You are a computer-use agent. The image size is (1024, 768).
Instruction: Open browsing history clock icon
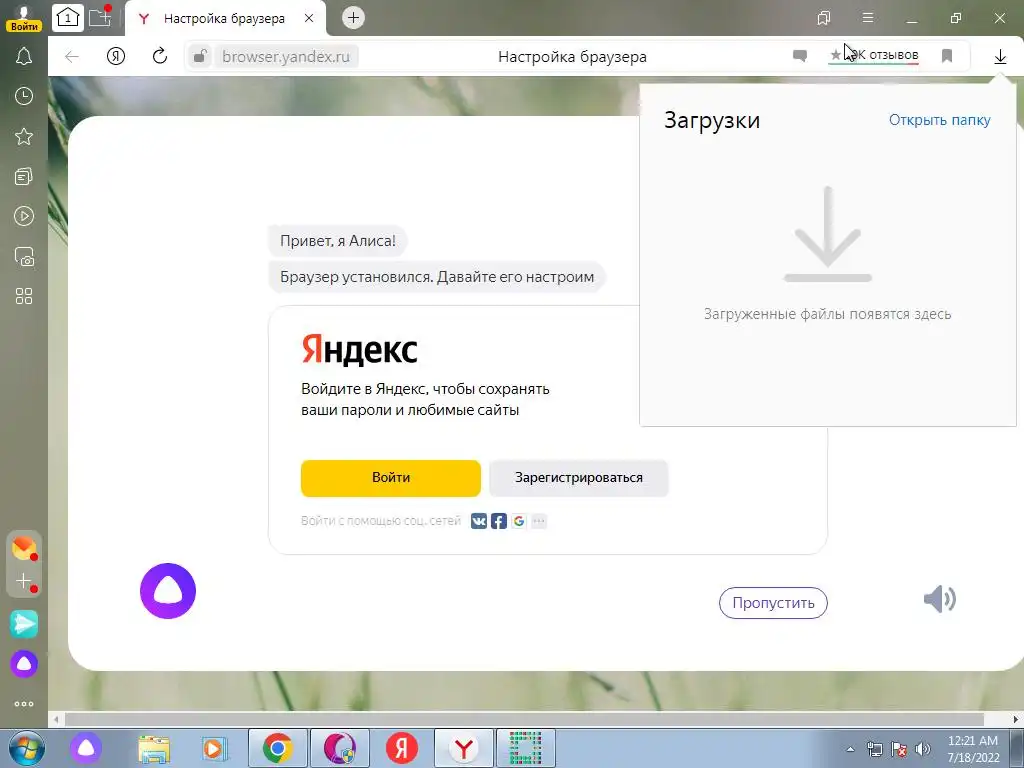(x=24, y=97)
